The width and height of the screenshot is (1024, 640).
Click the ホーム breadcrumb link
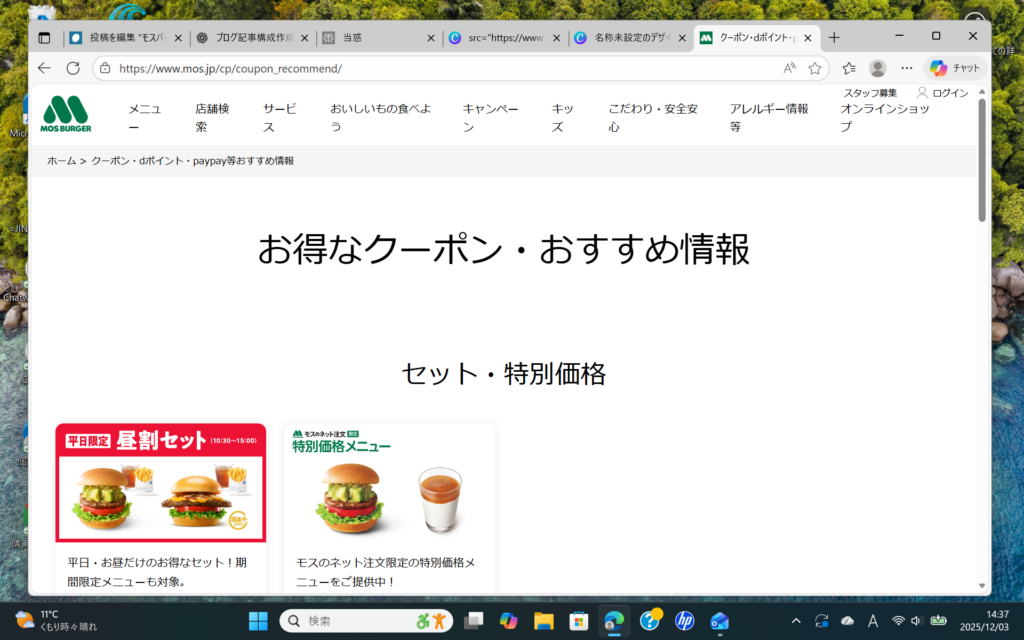[61, 160]
